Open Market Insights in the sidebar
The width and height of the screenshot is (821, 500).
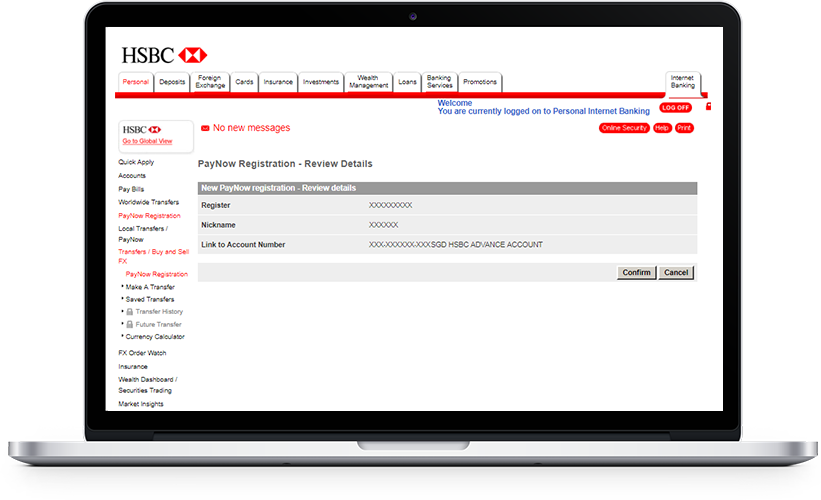pos(141,404)
